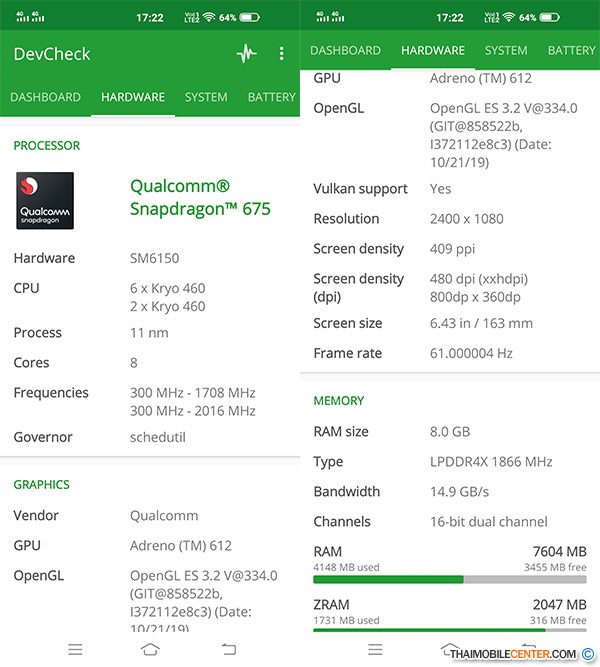Tap '300 MHz - 2016 MHz' frequency line
This screenshot has width=600, height=667.
click(x=193, y=411)
